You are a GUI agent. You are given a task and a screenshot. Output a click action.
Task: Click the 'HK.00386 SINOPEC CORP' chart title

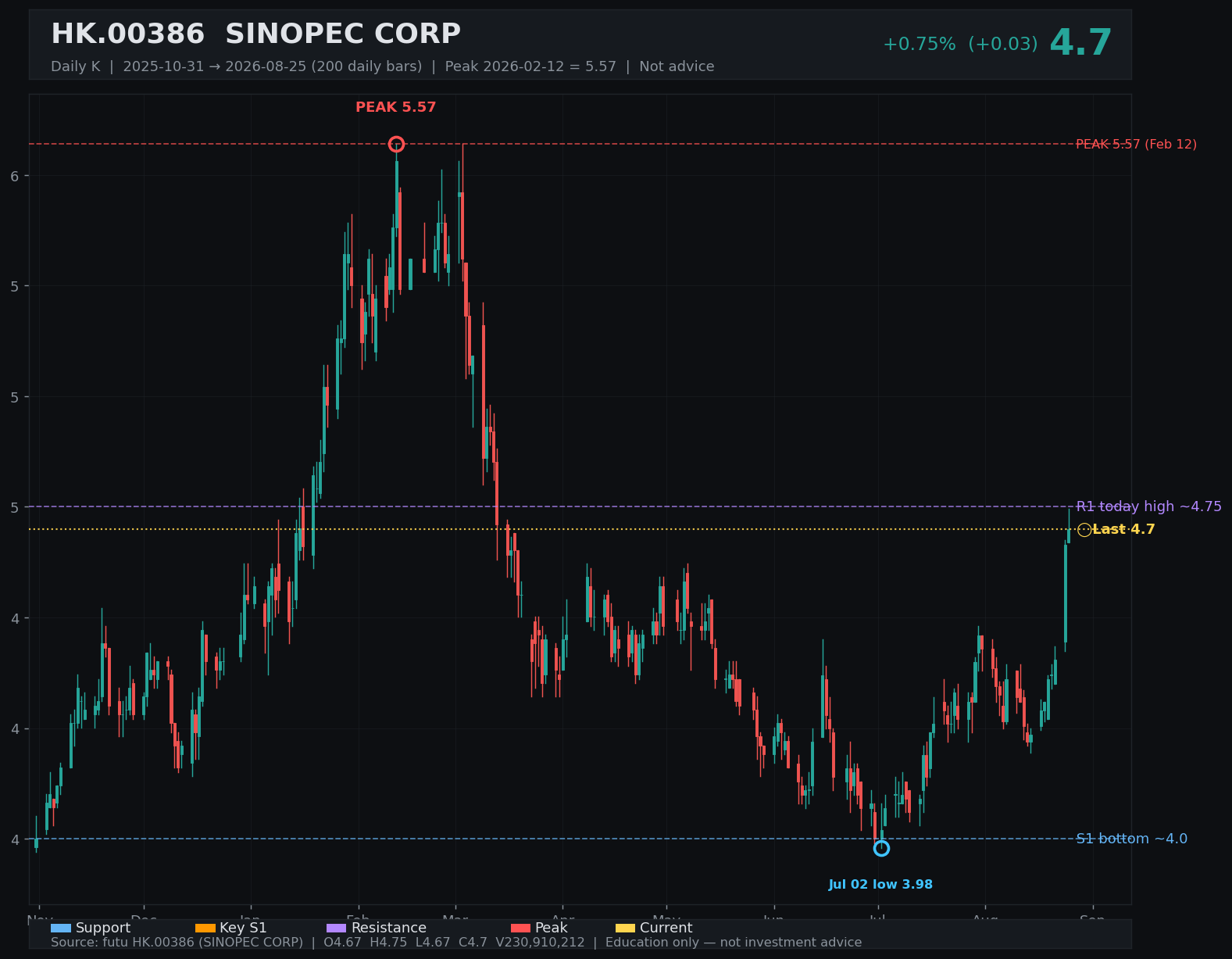(x=255, y=34)
